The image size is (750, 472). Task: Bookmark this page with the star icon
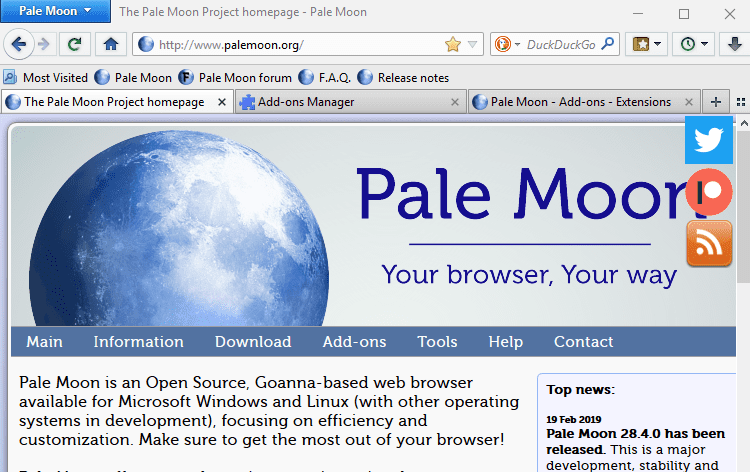tap(452, 44)
